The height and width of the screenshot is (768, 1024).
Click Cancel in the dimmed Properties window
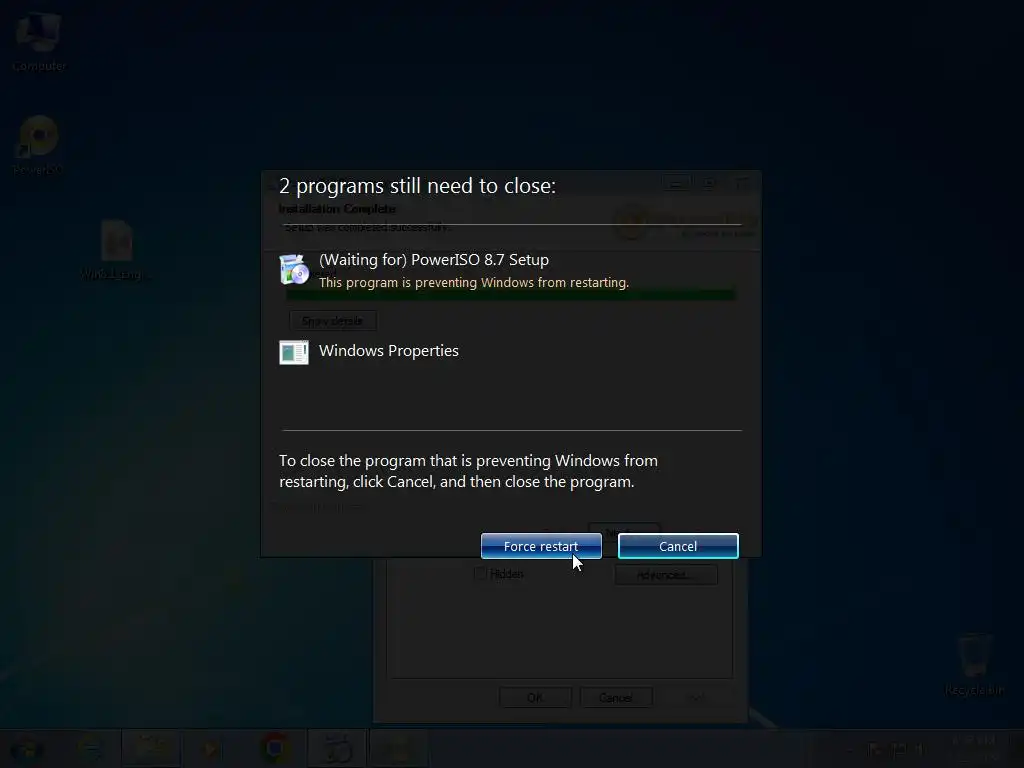coord(615,697)
